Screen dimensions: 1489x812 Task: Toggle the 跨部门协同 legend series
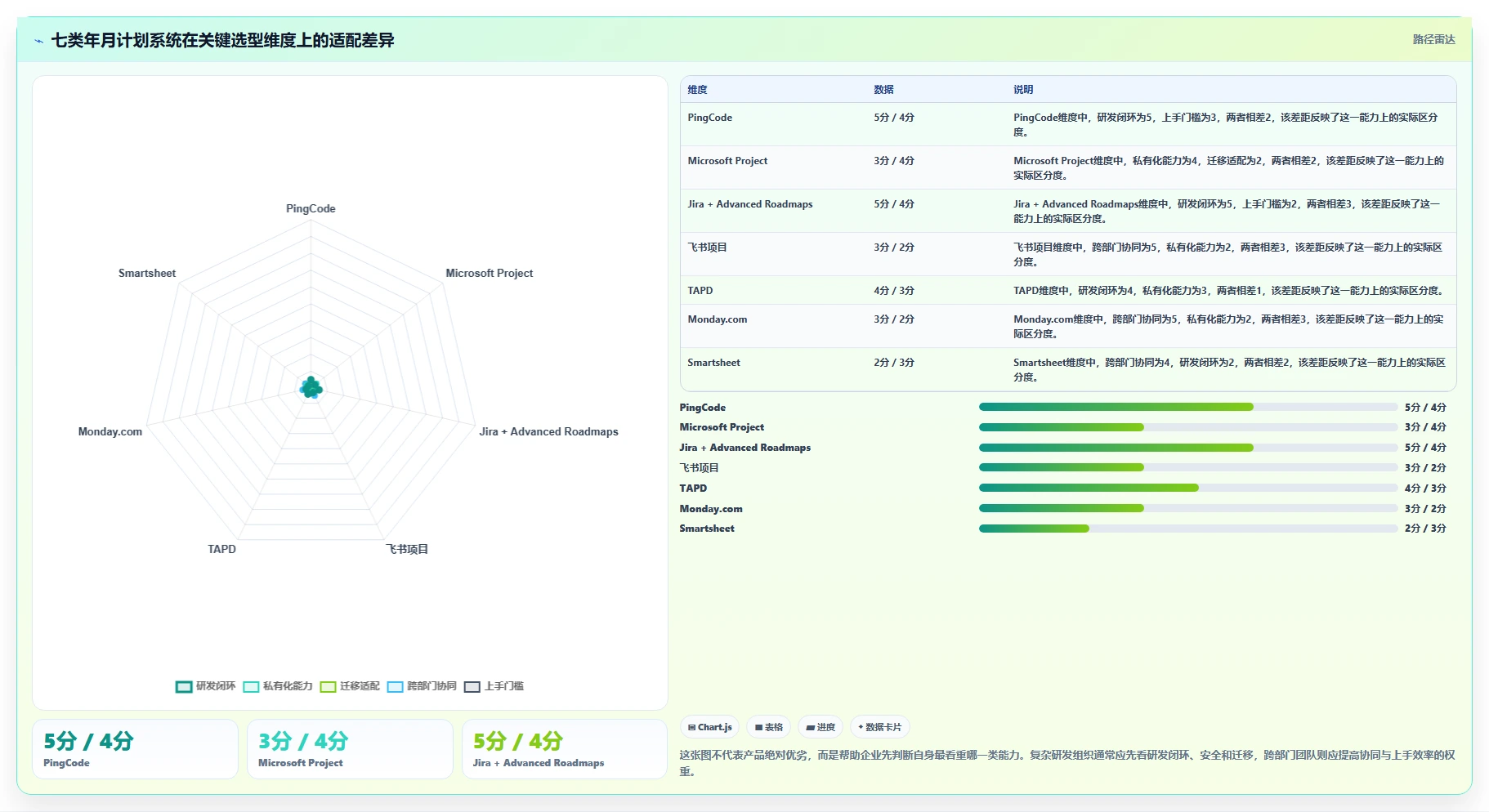point(422,686)
